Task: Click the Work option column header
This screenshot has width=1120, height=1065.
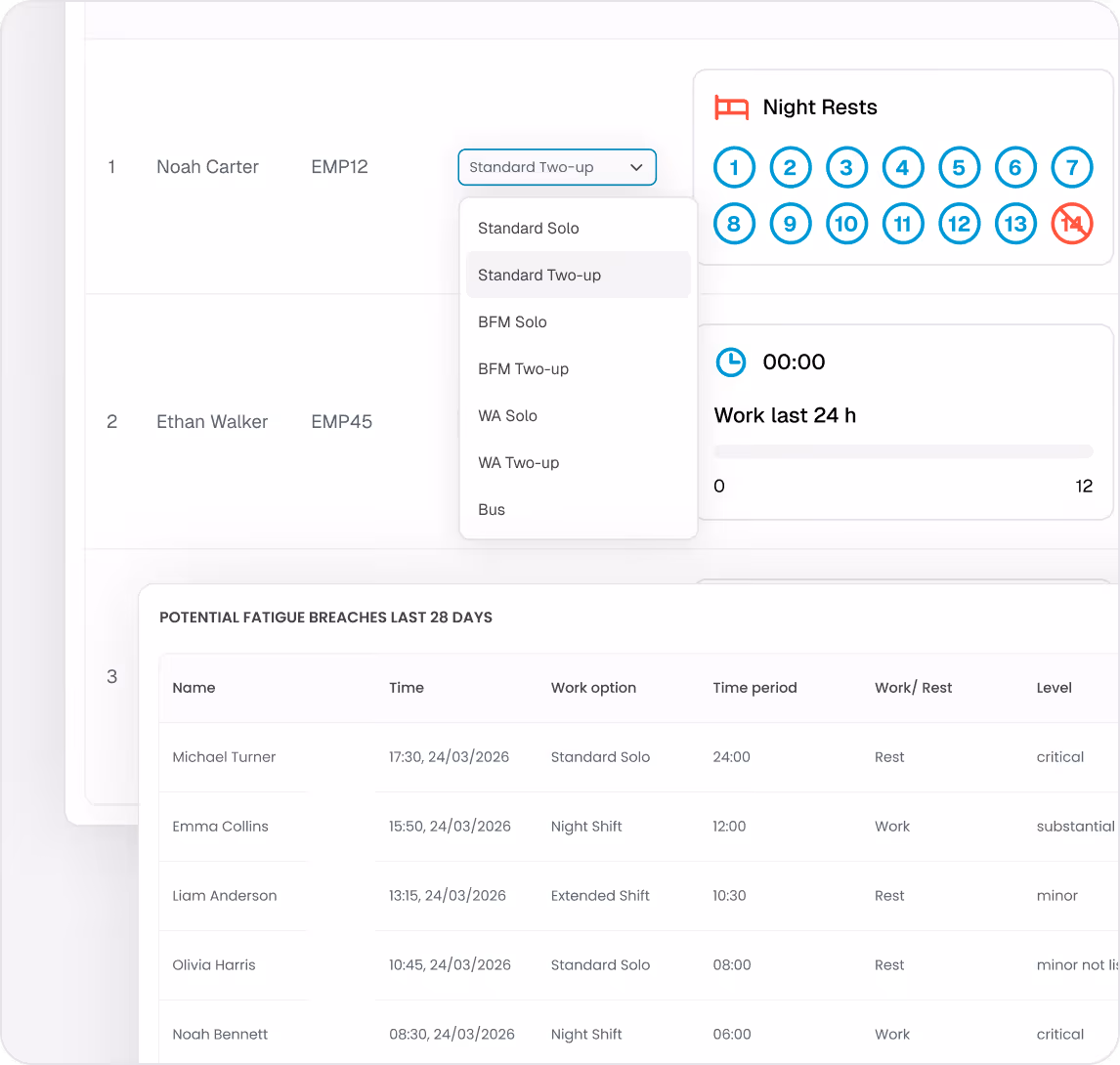Action: click(593, 688)
